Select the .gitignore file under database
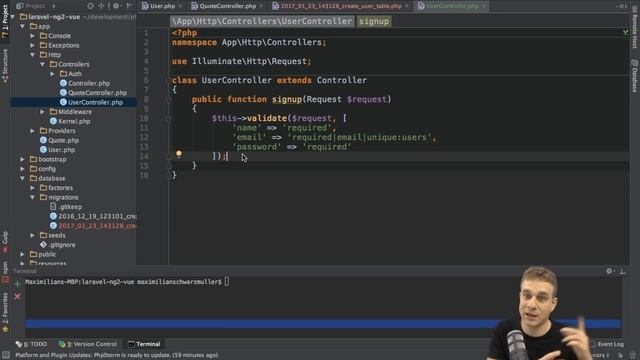Screen dimensions: 640x360 coord(58,245)
